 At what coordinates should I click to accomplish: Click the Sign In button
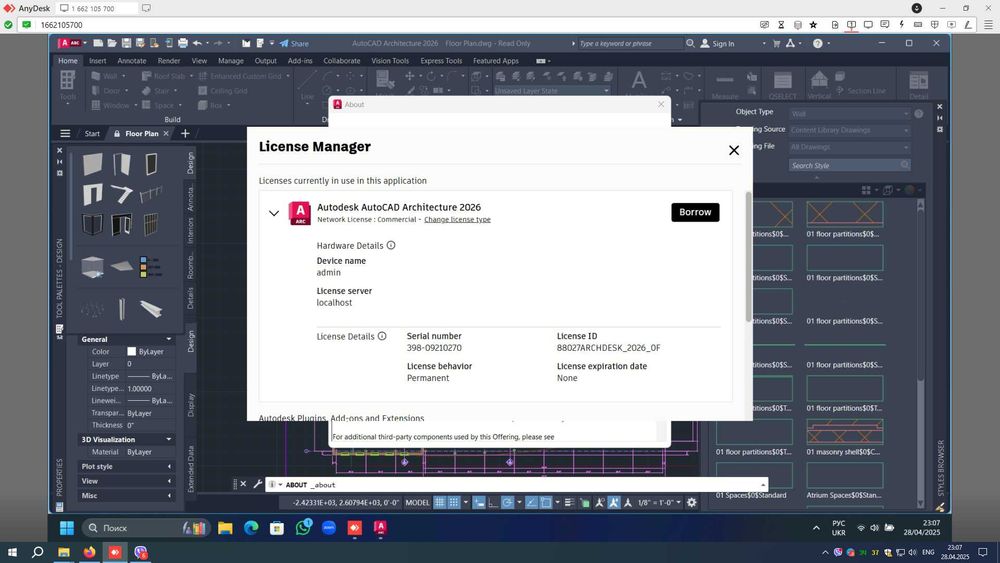[717, 43]
